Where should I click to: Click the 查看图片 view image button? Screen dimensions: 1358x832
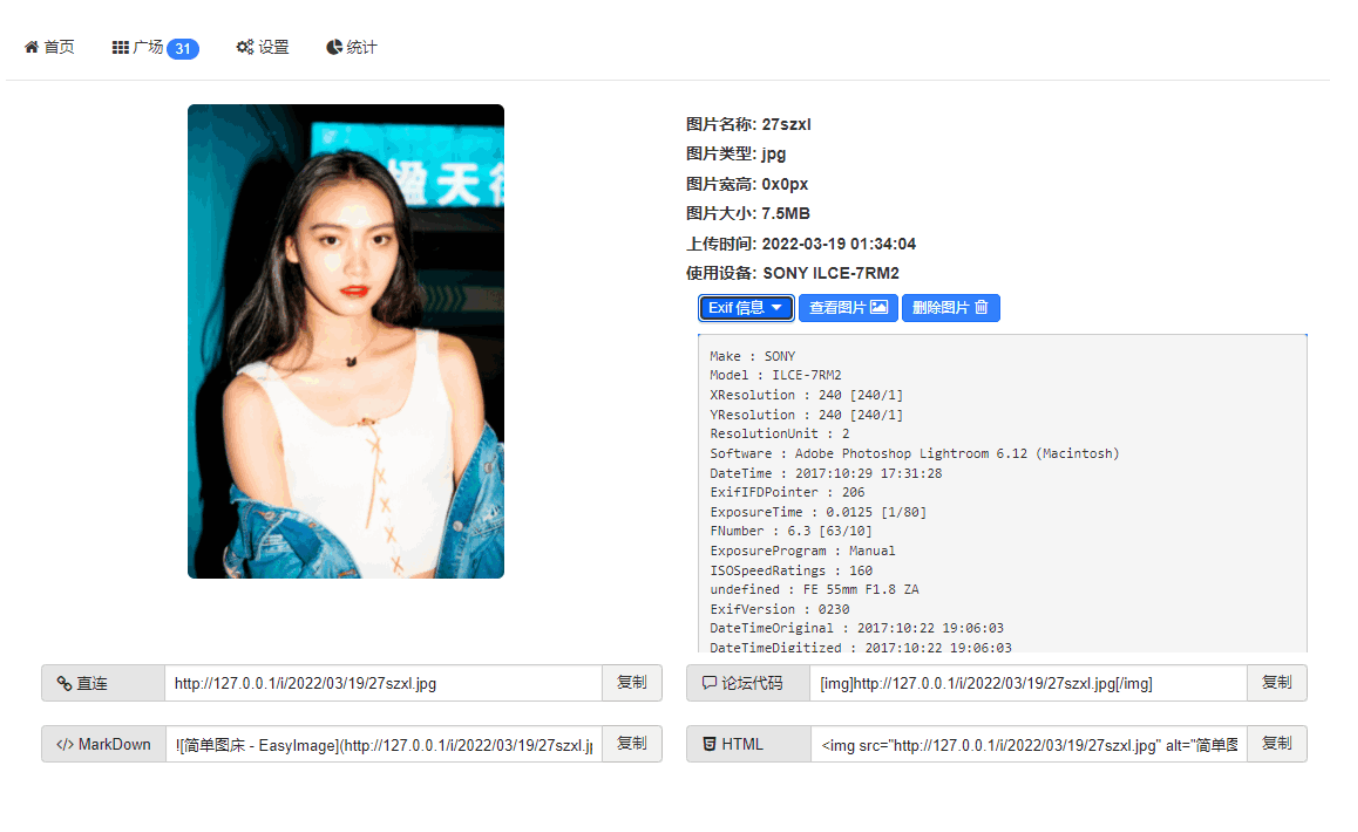click(848, 308)
